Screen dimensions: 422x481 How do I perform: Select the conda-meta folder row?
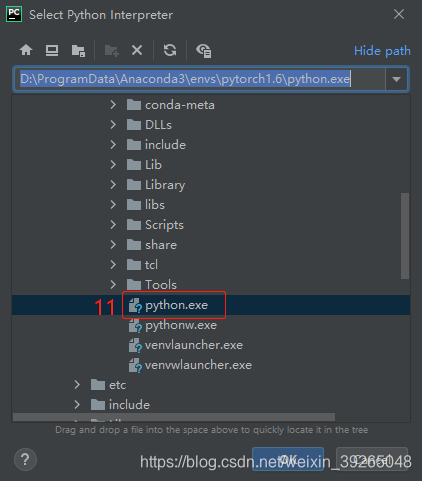211,105
